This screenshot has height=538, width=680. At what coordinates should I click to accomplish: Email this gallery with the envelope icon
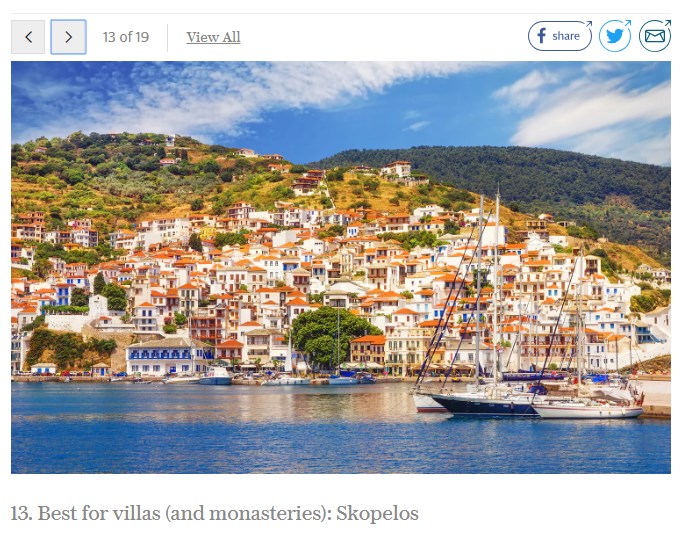coord(655,36)
